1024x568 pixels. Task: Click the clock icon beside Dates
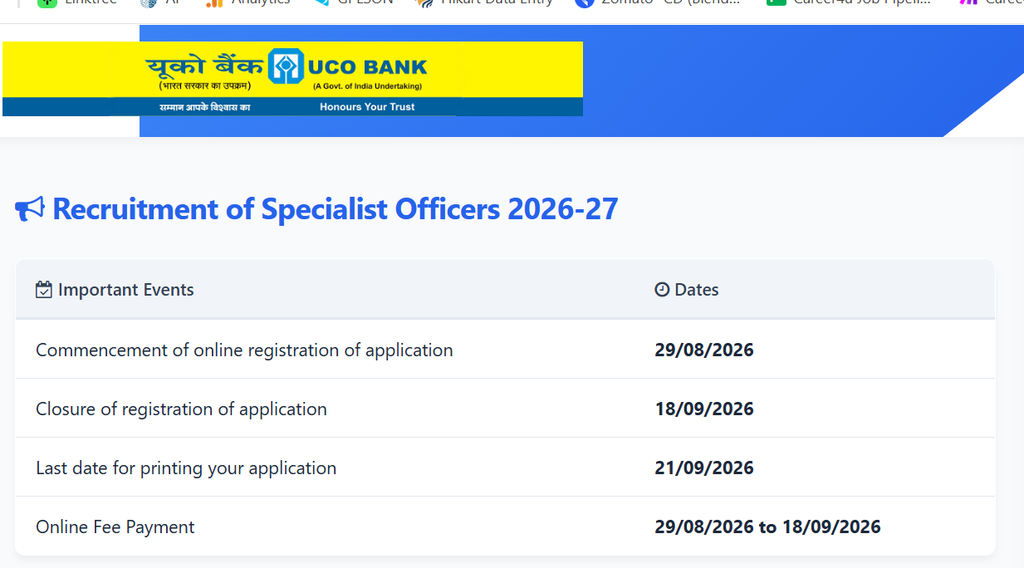[x=662, y=289]
